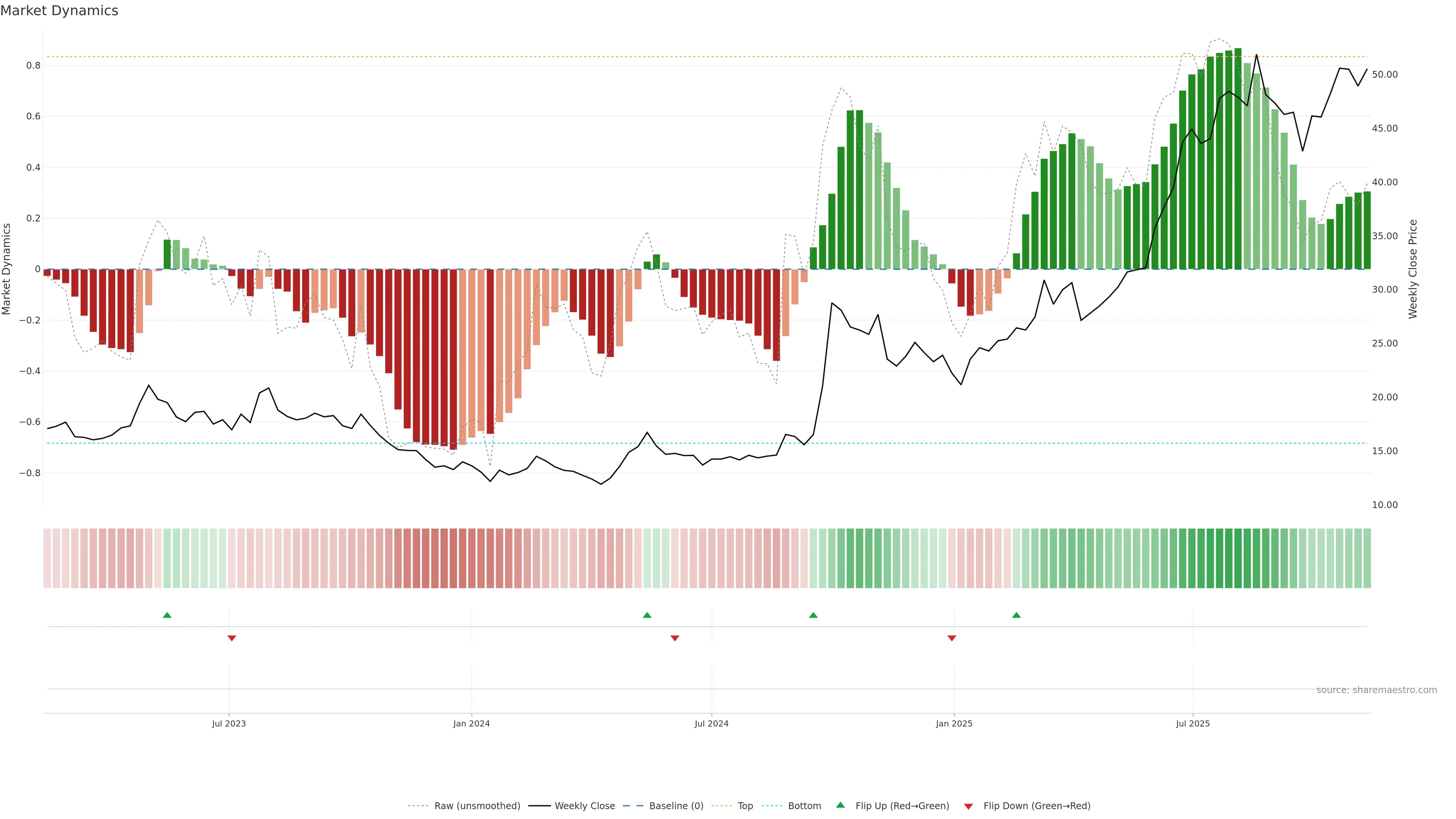This screenshot has width=1456, height=819.
Task: Click the Market Dynamics chart title
Action: point(60,11)
